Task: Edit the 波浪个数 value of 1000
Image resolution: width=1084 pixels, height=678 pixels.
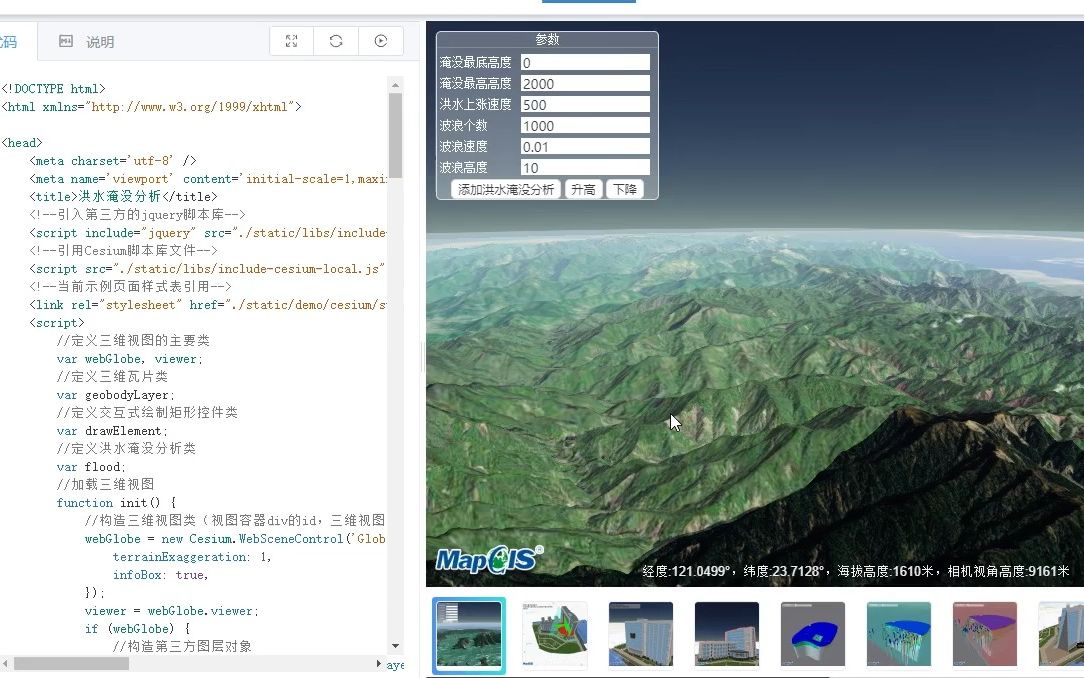Action: pos(584,124)
